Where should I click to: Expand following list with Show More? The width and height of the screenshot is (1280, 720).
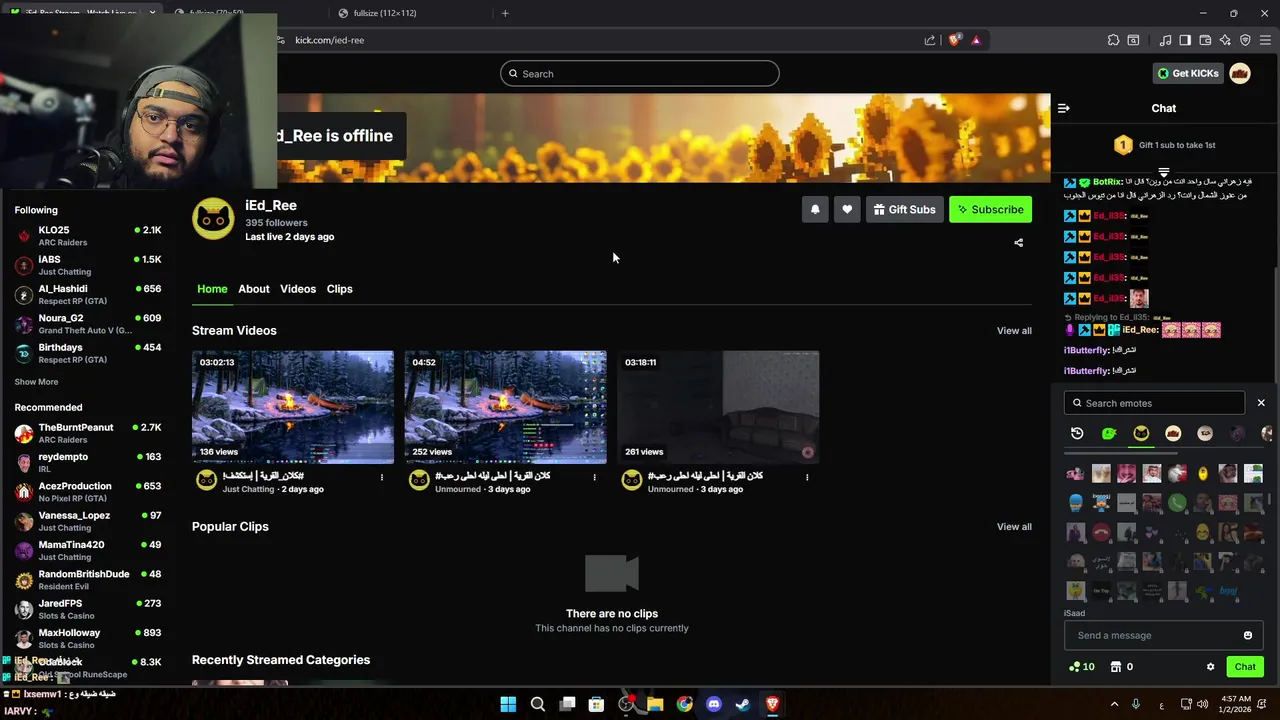[x=36, y=382]
